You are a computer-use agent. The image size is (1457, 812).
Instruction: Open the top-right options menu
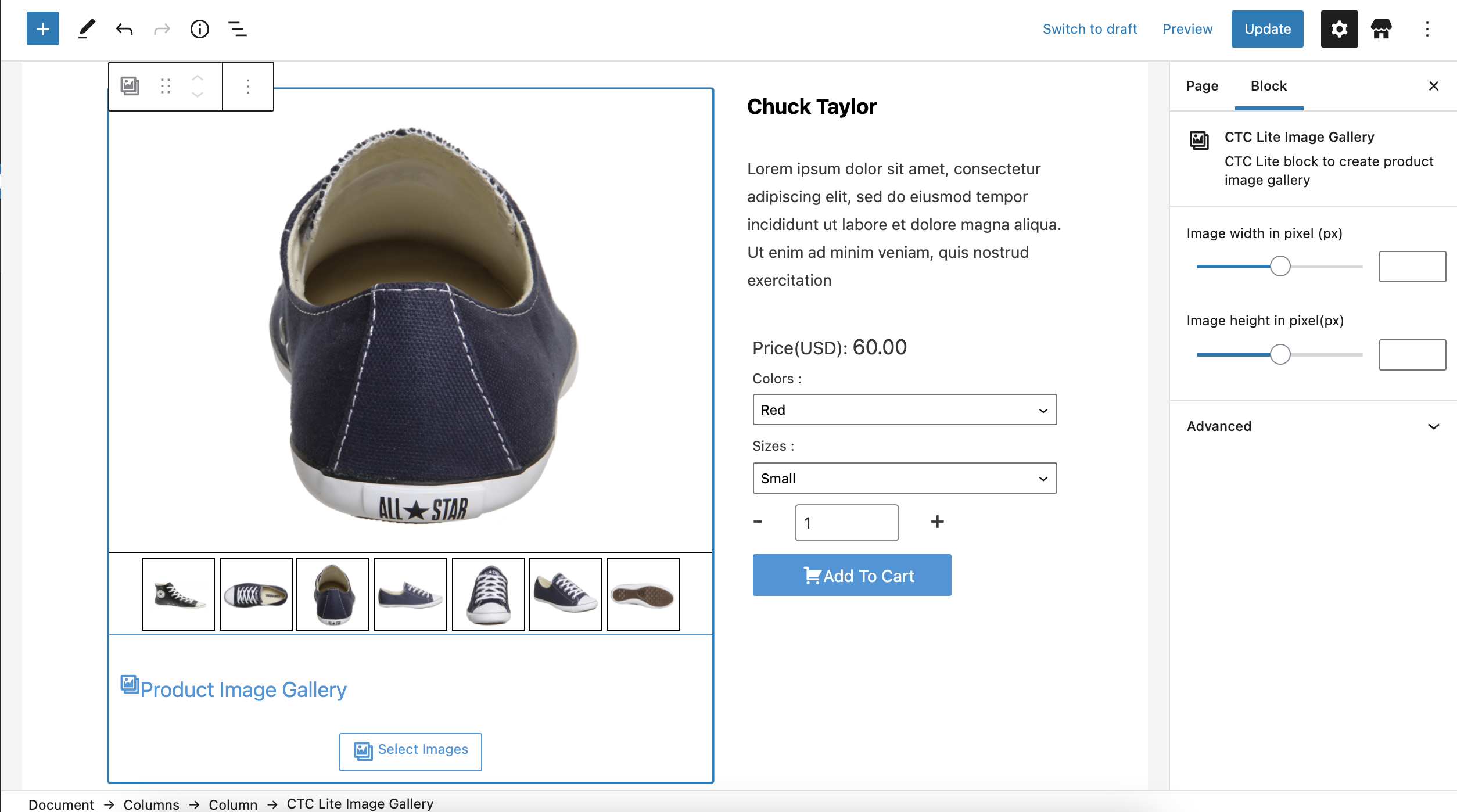(x=1427, y=29)
